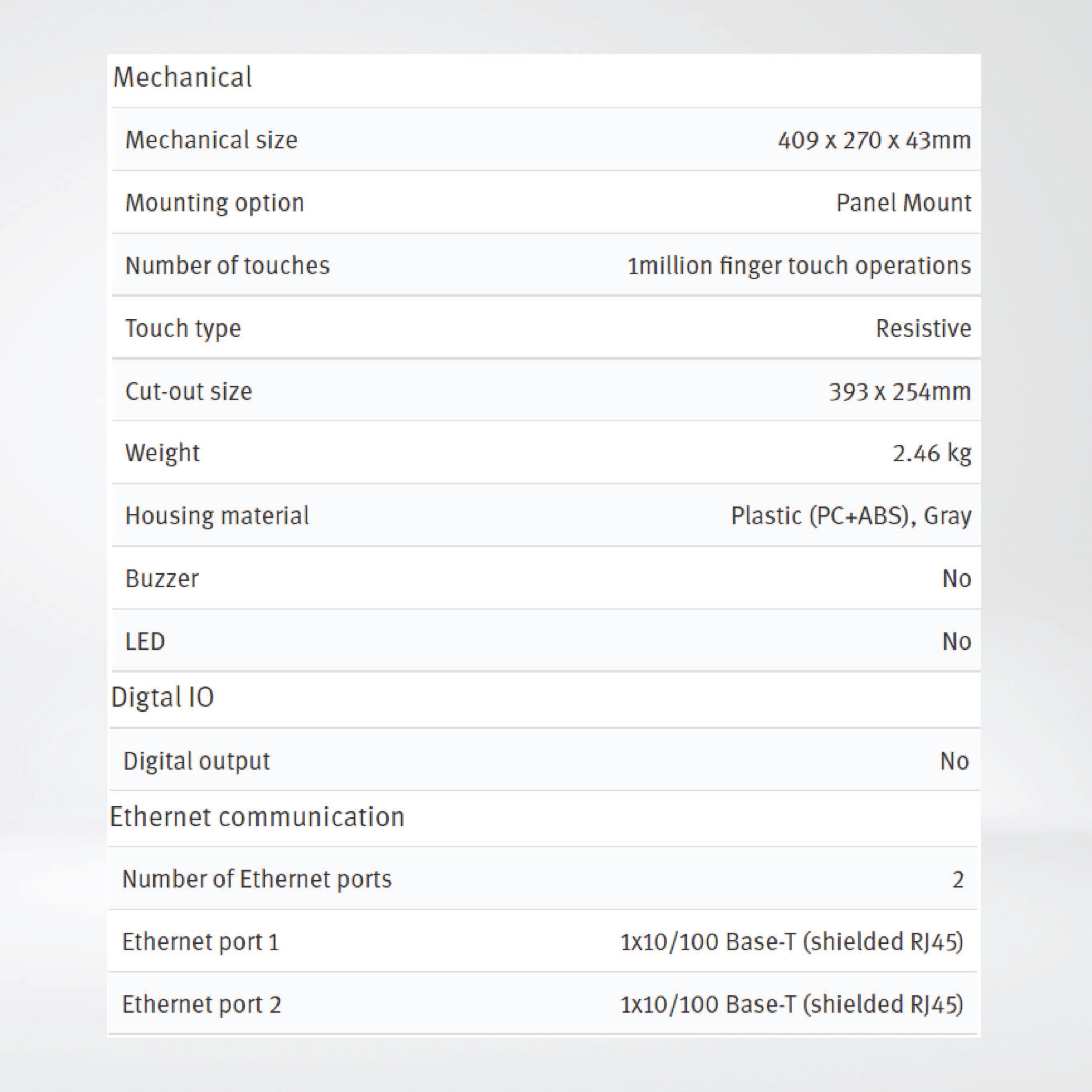Click the 1million finger touch operations text
1092x1092 pixels.
798,265
